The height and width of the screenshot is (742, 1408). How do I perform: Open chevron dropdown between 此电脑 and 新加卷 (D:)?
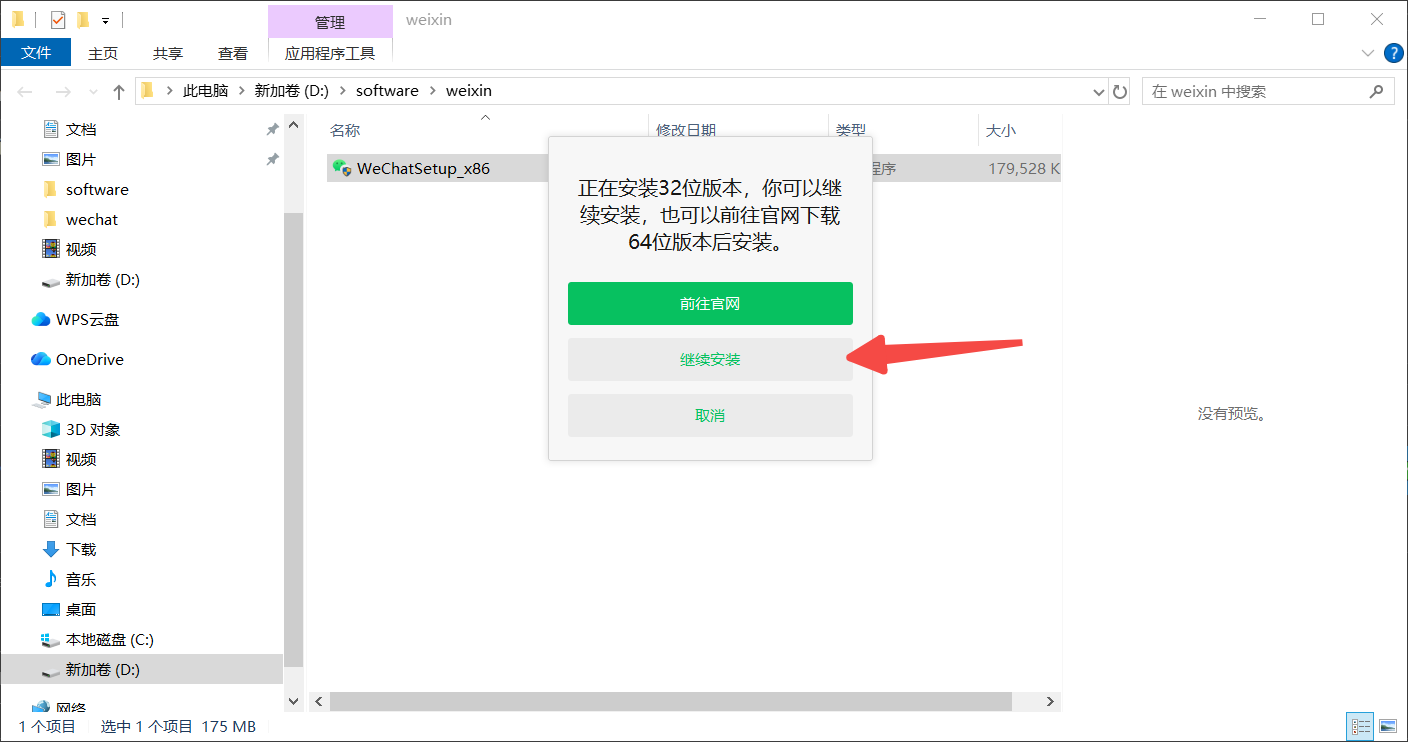point(241,91)
